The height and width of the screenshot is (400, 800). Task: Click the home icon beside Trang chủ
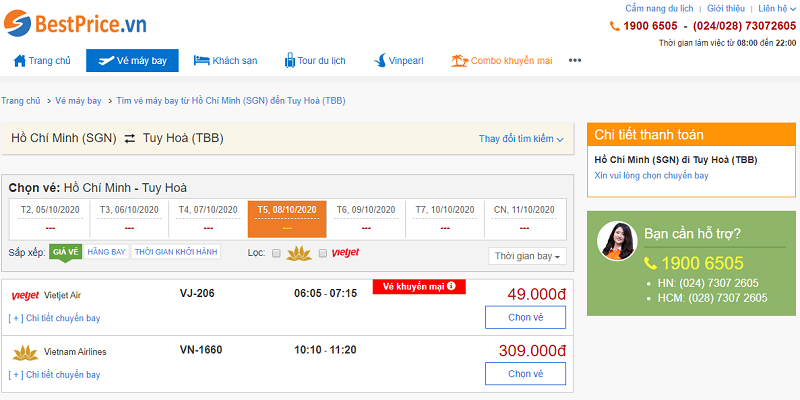click(19, 61)
